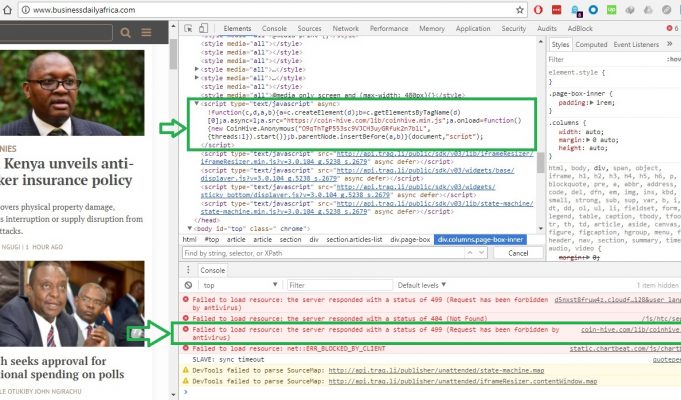
Task: Switch to the Network tab
Action: pos(346,28)
